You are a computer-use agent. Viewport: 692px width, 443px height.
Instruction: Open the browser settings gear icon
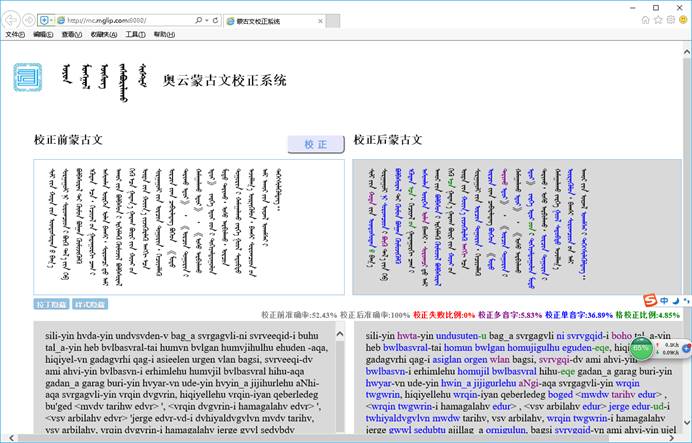click(x=671, y=19)
